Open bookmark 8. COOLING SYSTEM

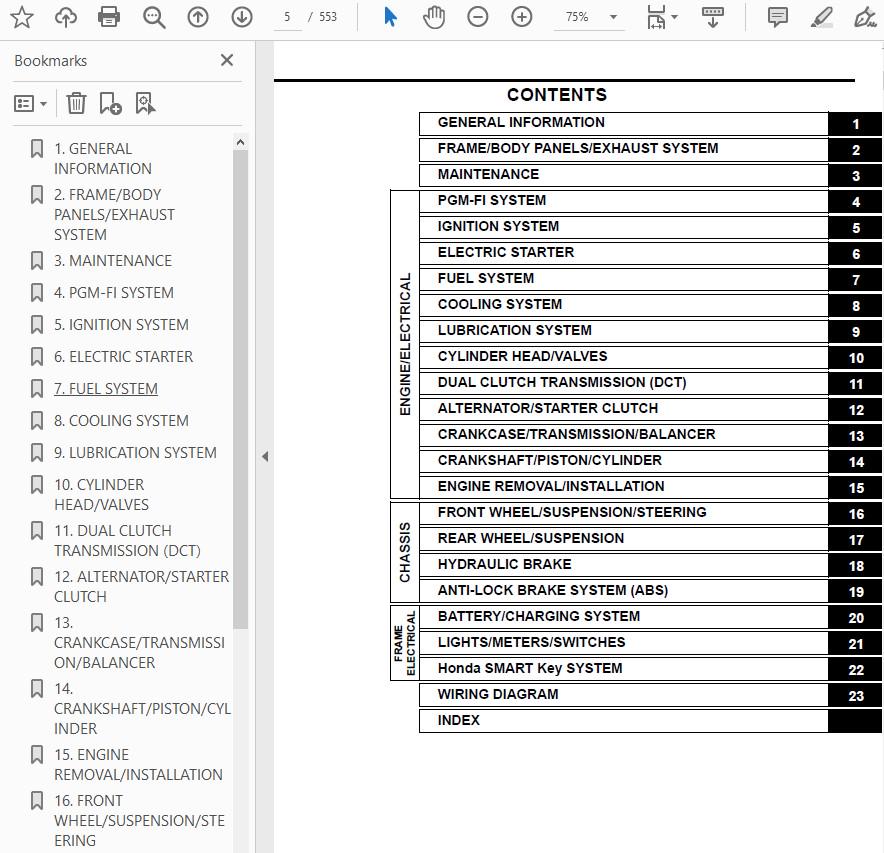coord(121,421)
